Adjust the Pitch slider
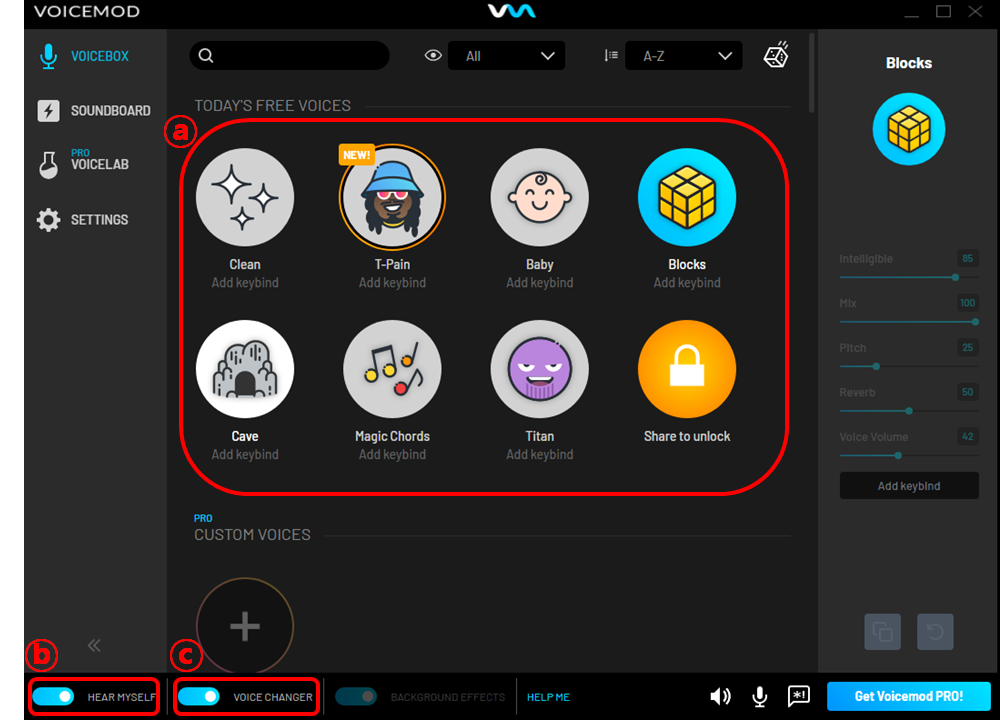Image resolution: width=1000 pixels, height=720 pixels. point(909,367)
